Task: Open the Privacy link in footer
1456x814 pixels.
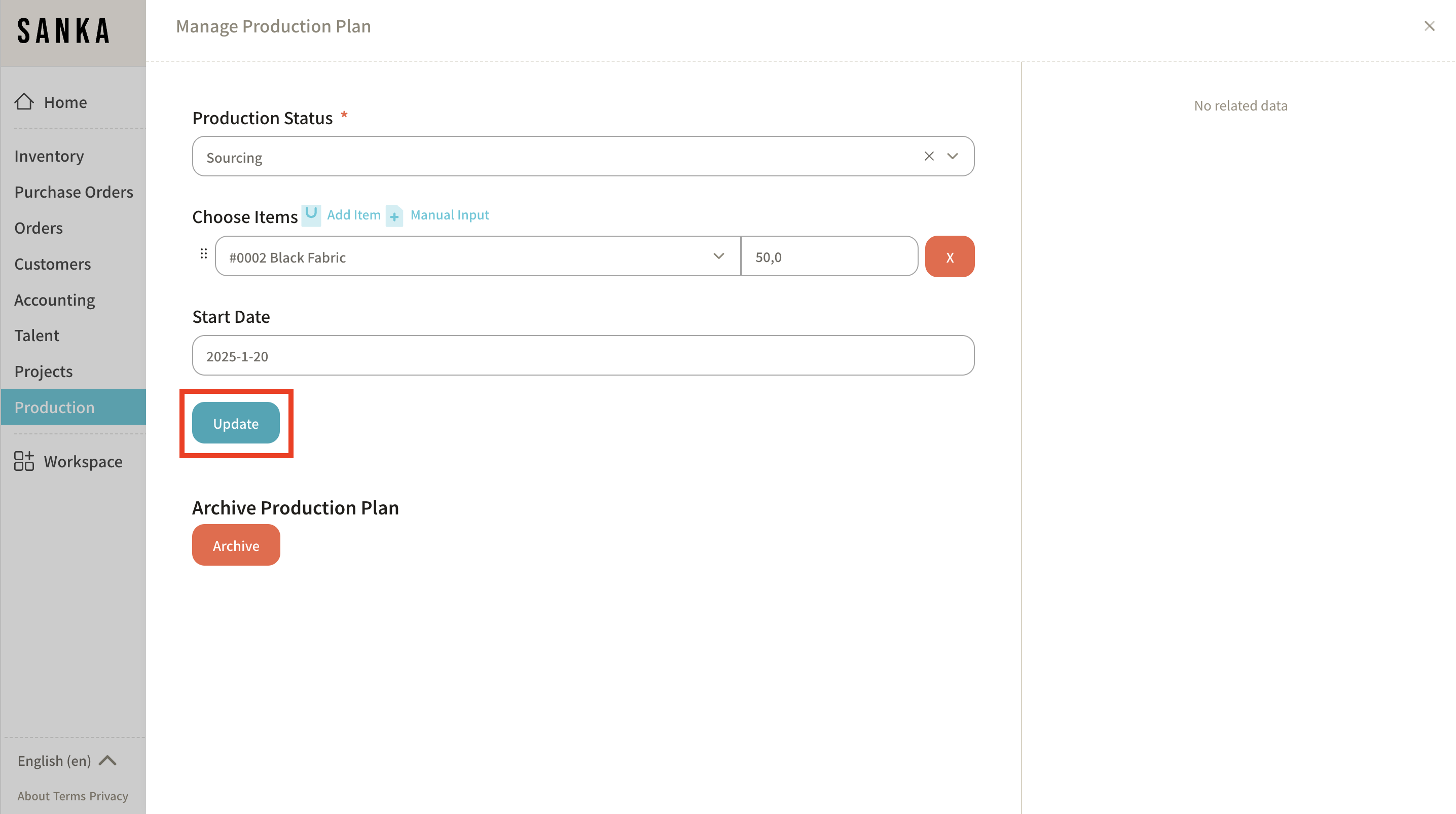Action: coord(108,796)
